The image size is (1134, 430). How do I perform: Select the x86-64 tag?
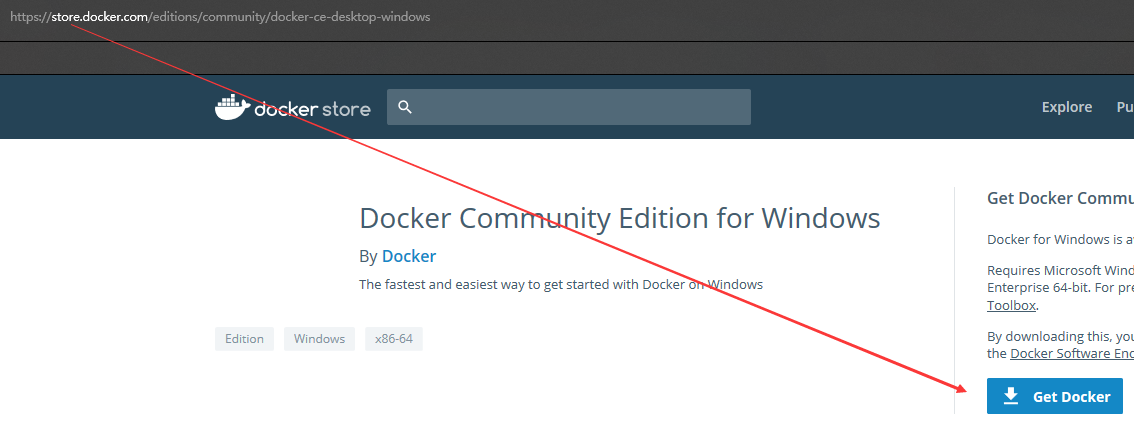[394, 338]
